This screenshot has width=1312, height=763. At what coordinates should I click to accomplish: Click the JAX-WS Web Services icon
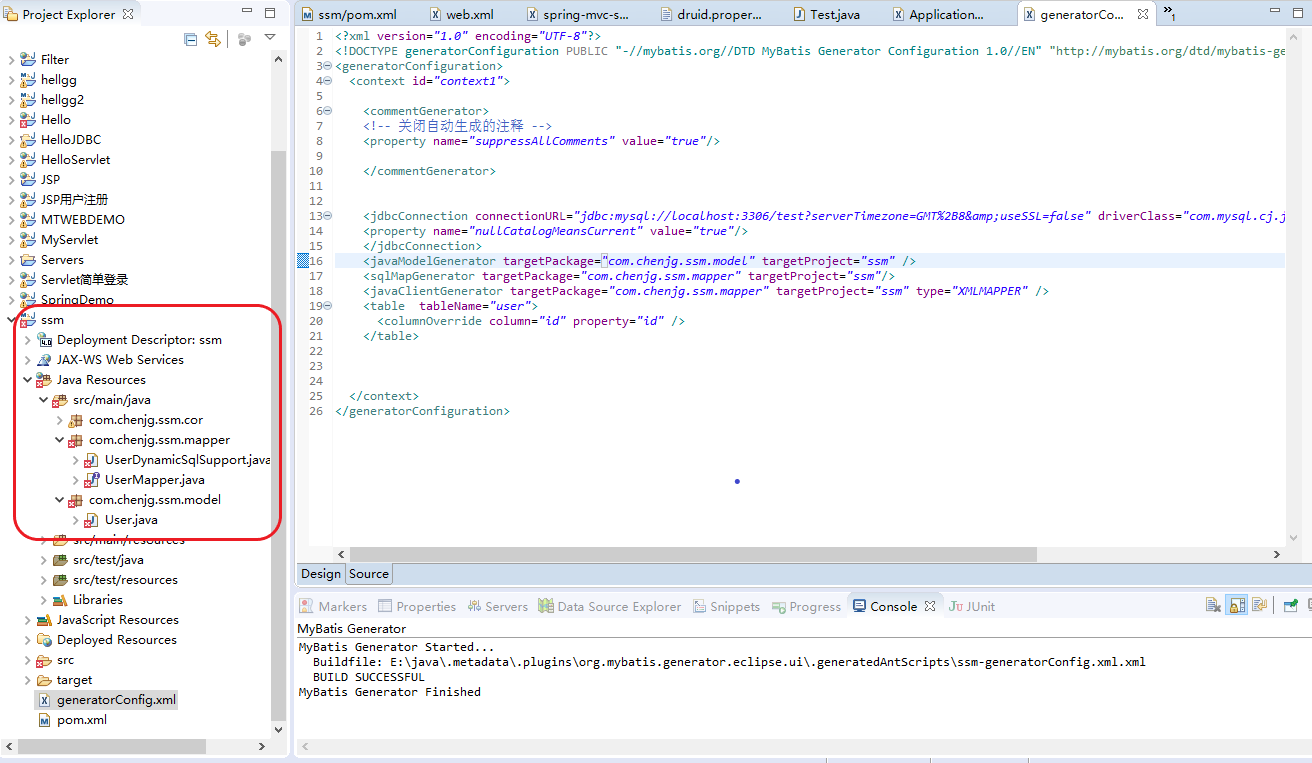click(x=44, y=359)
